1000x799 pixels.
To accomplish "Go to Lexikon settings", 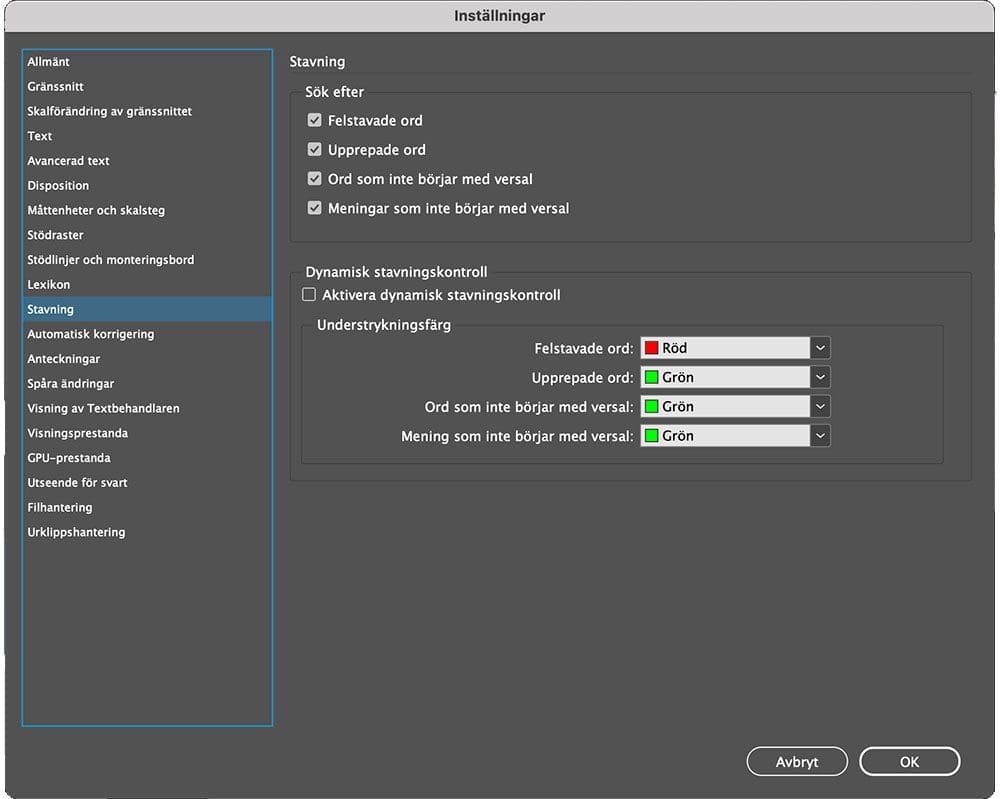I will [147, 285].
